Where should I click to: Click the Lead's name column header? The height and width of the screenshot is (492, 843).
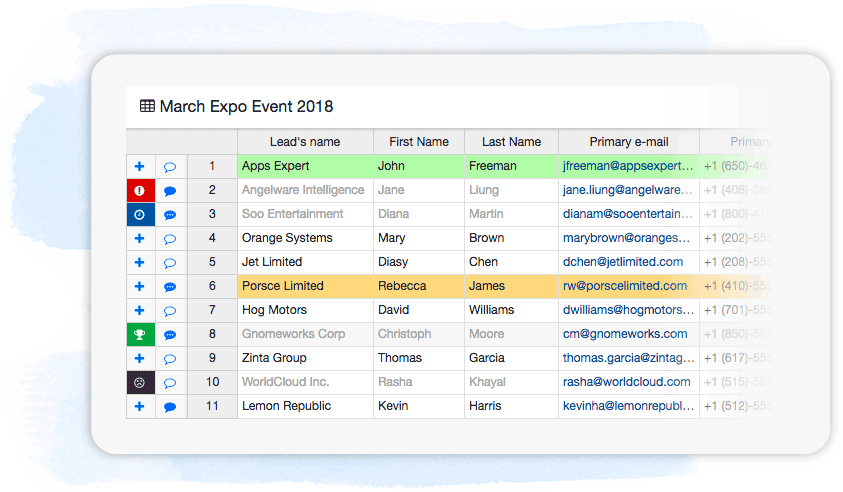(x=305, y=142)
